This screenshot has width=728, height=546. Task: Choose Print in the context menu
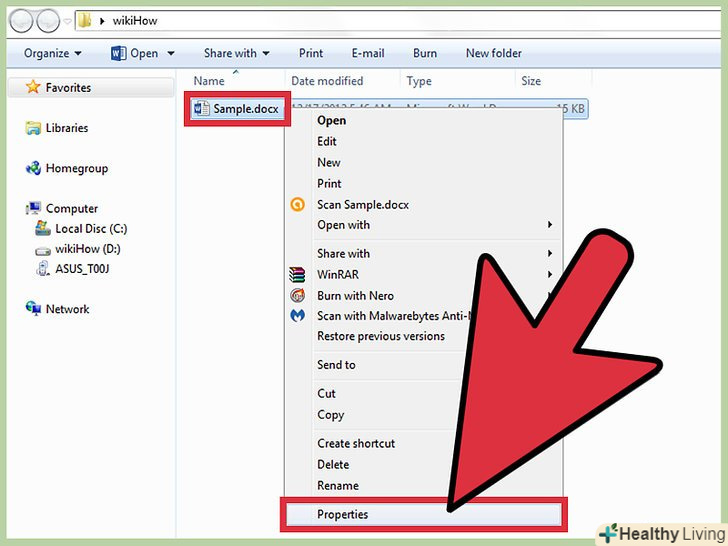329,183
